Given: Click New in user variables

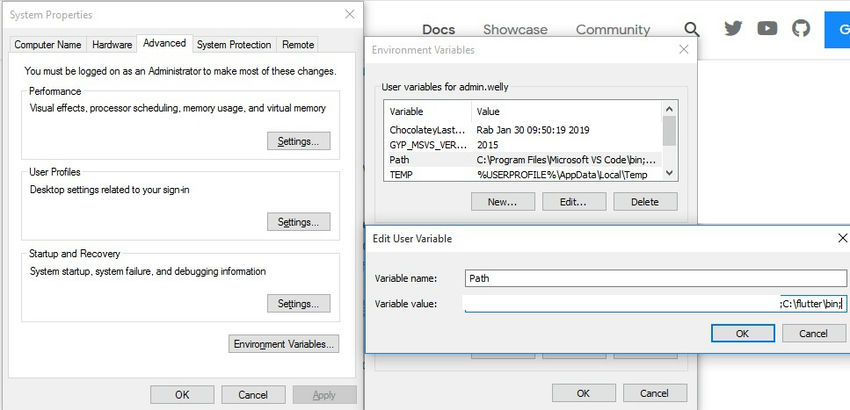Looking at the screenshot, I should click(503, 202).
